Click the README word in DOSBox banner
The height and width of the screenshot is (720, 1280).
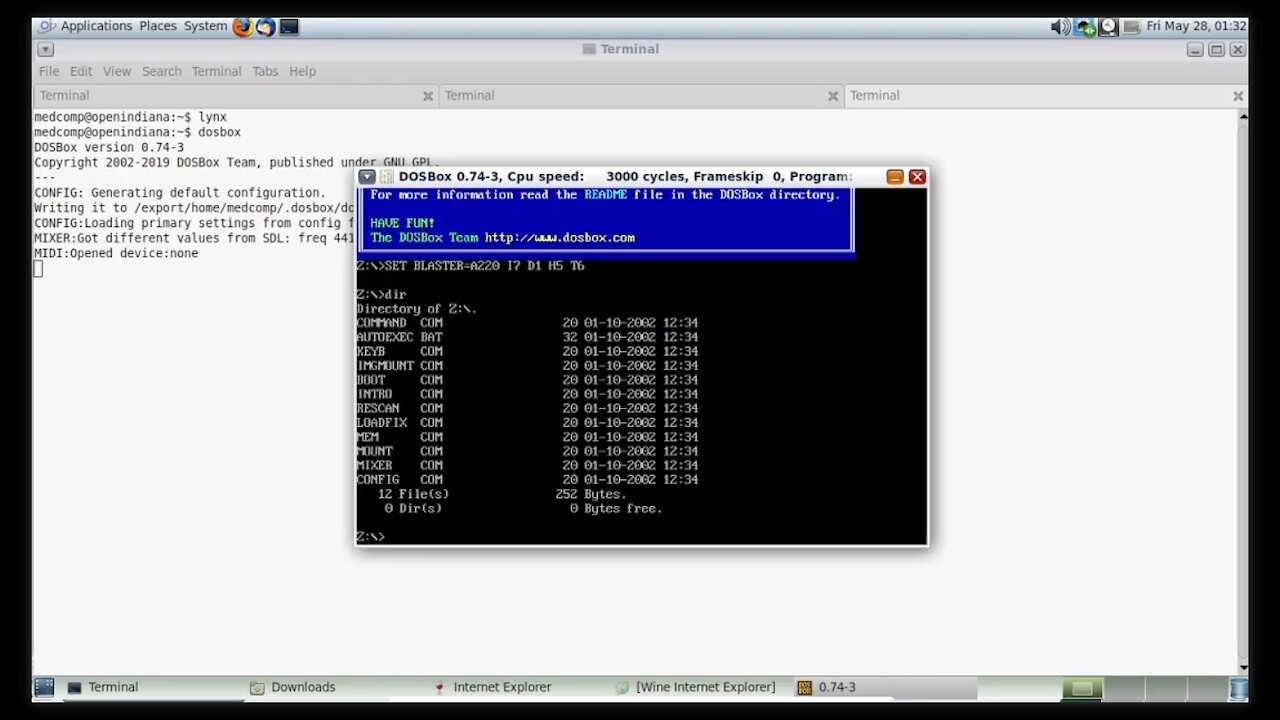pos(606,195)
